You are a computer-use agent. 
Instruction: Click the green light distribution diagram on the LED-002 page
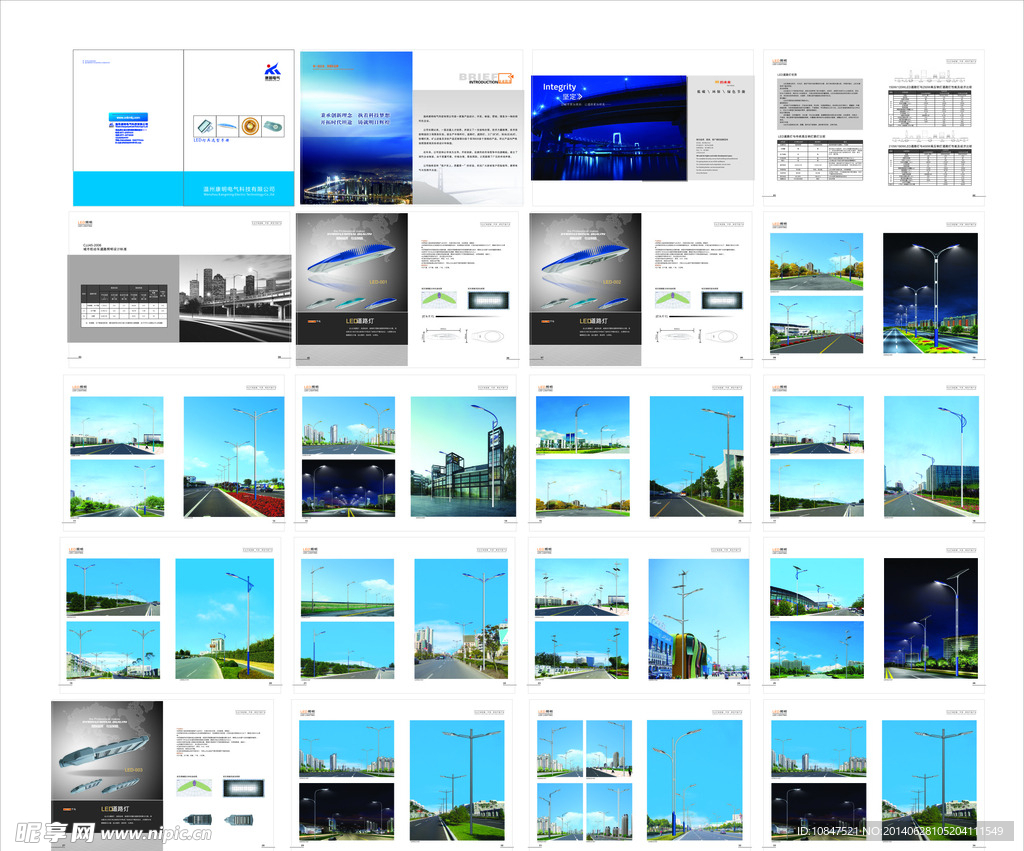(673, 300)
